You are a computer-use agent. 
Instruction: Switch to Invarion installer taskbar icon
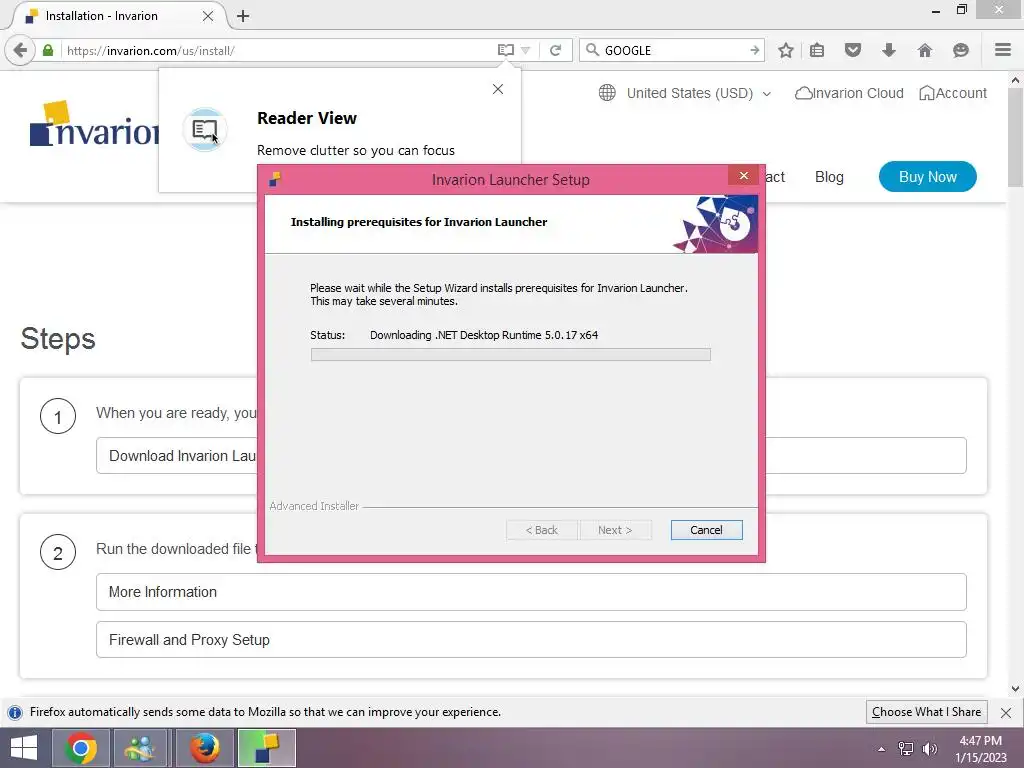(266, 748)
